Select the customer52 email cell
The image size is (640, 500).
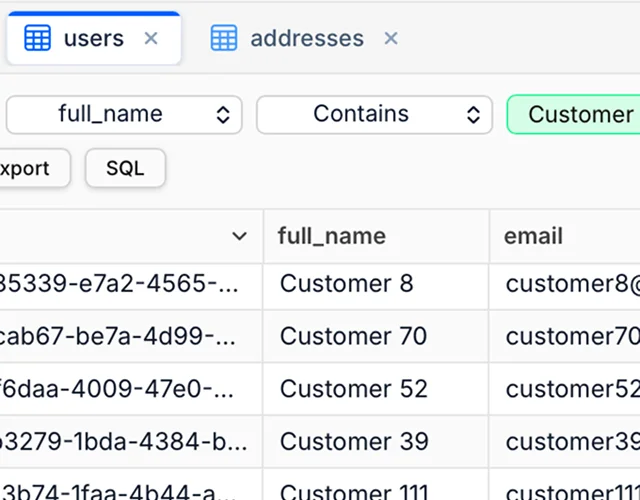tap(565, 389)
